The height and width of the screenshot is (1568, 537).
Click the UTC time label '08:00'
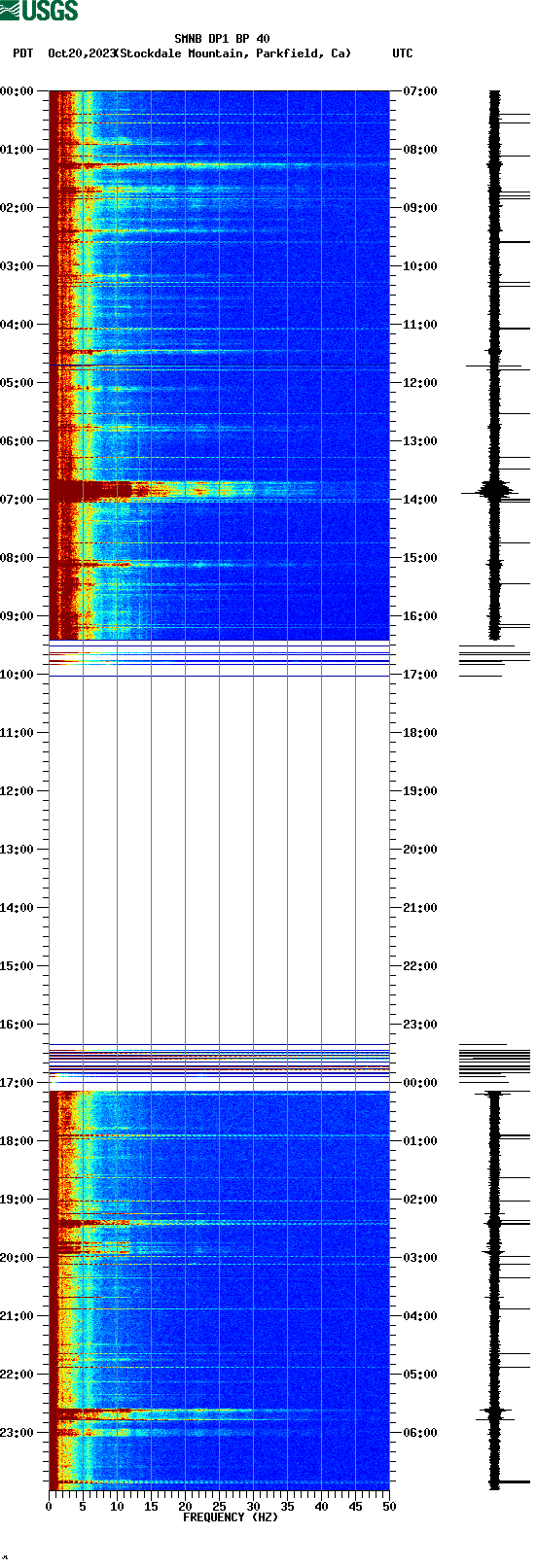coord(420,150)
